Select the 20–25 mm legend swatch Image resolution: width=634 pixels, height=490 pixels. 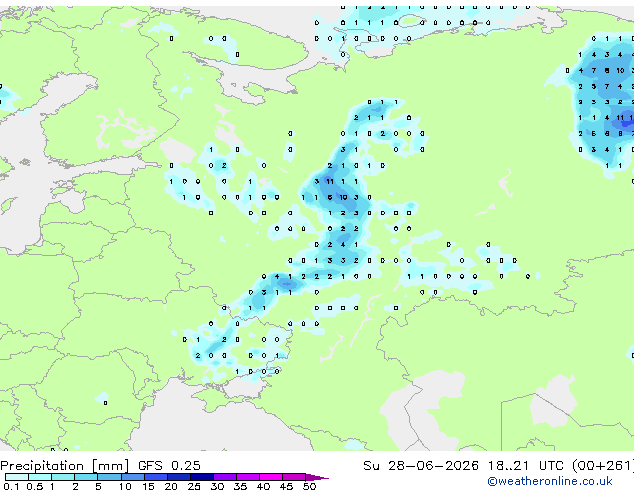pos(179,477)
